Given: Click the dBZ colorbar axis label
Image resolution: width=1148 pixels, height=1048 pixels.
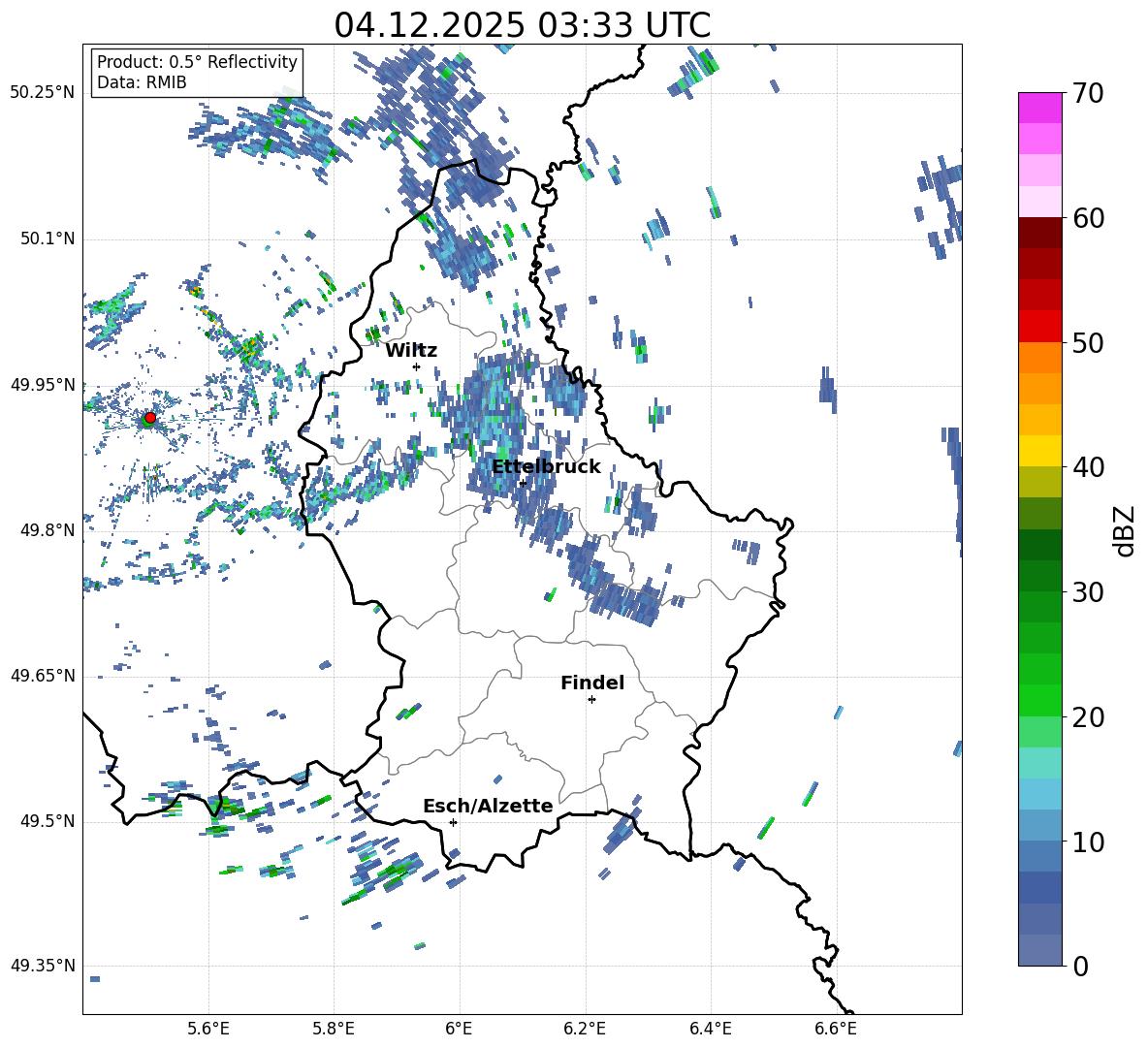Looking at the screenshot, I should pos(1126,530).
